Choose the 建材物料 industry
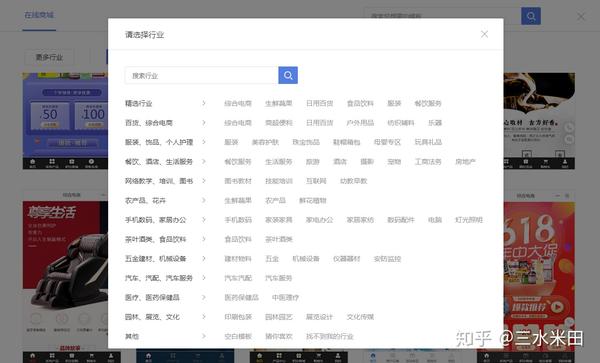This screenshot has width=600, height=363. (238, 259)
